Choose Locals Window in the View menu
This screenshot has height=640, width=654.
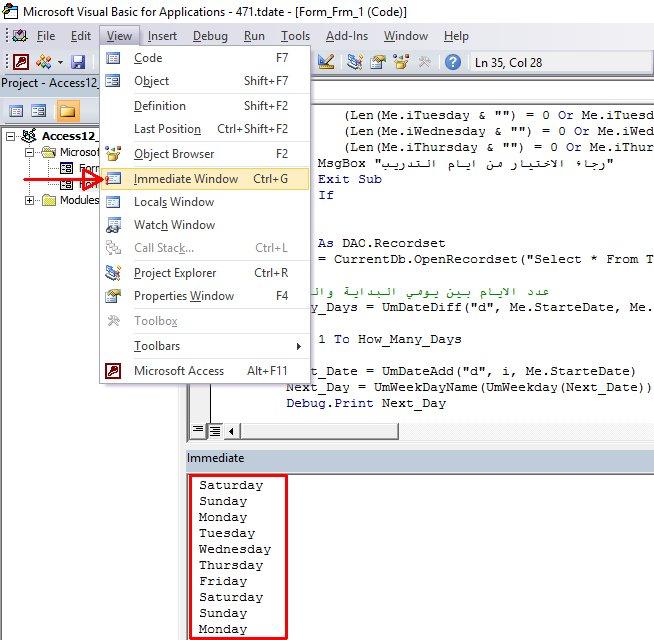[205, 202]
